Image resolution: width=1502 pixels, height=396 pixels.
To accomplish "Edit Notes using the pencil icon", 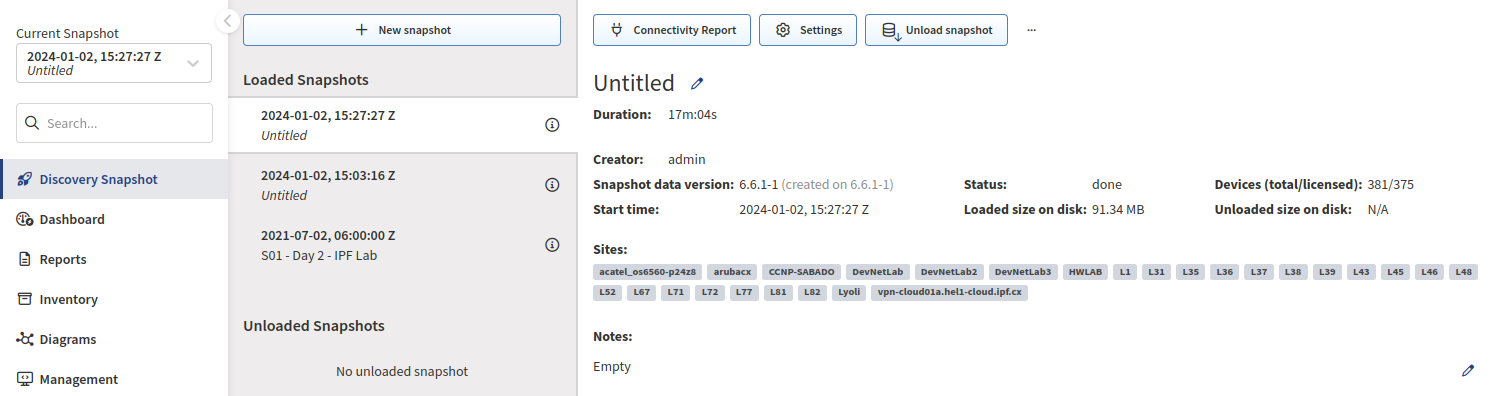I will pyautogui.click(x=1467, y=370).
